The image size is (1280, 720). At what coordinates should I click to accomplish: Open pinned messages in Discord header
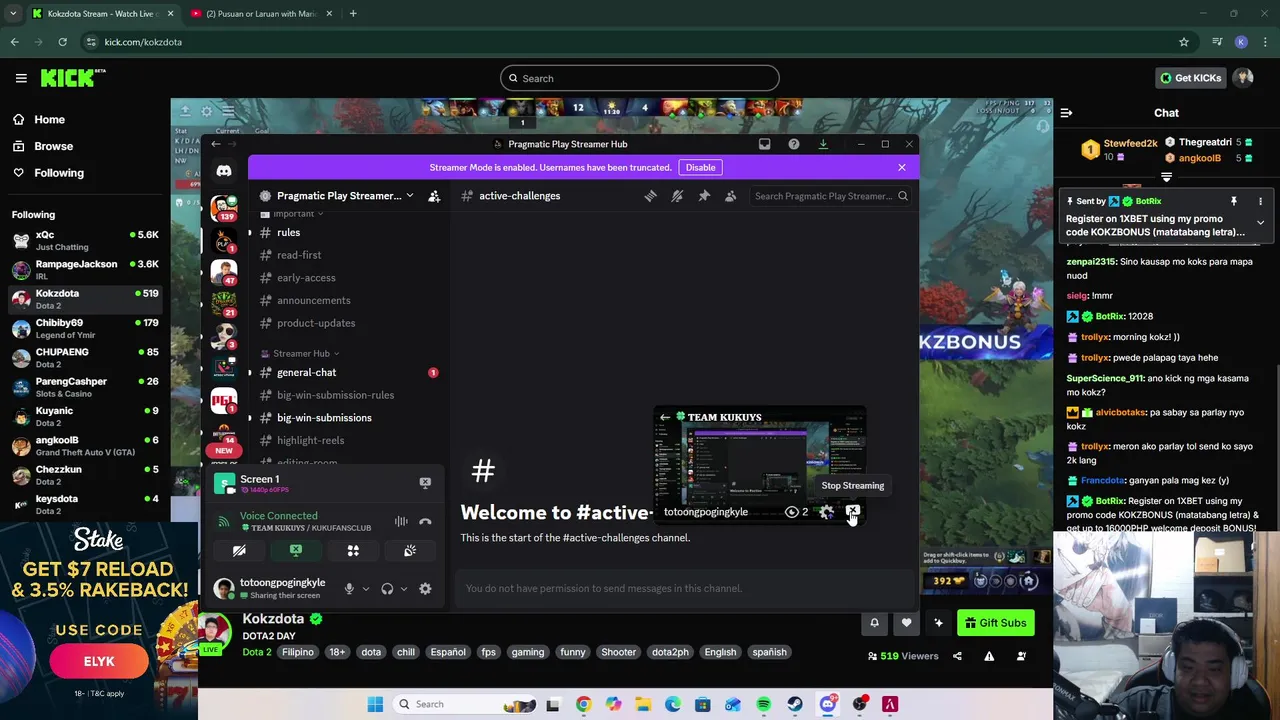pyautogui.click(x=704, y=196)
